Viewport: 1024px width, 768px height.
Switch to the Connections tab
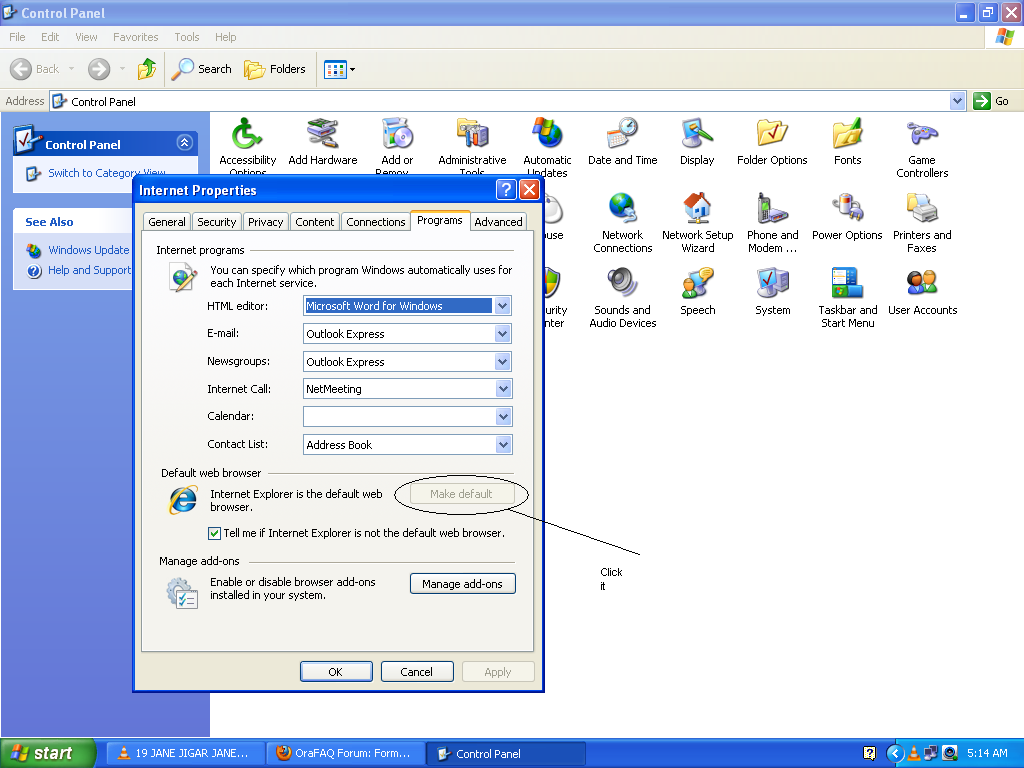click(x=376, y=222)
